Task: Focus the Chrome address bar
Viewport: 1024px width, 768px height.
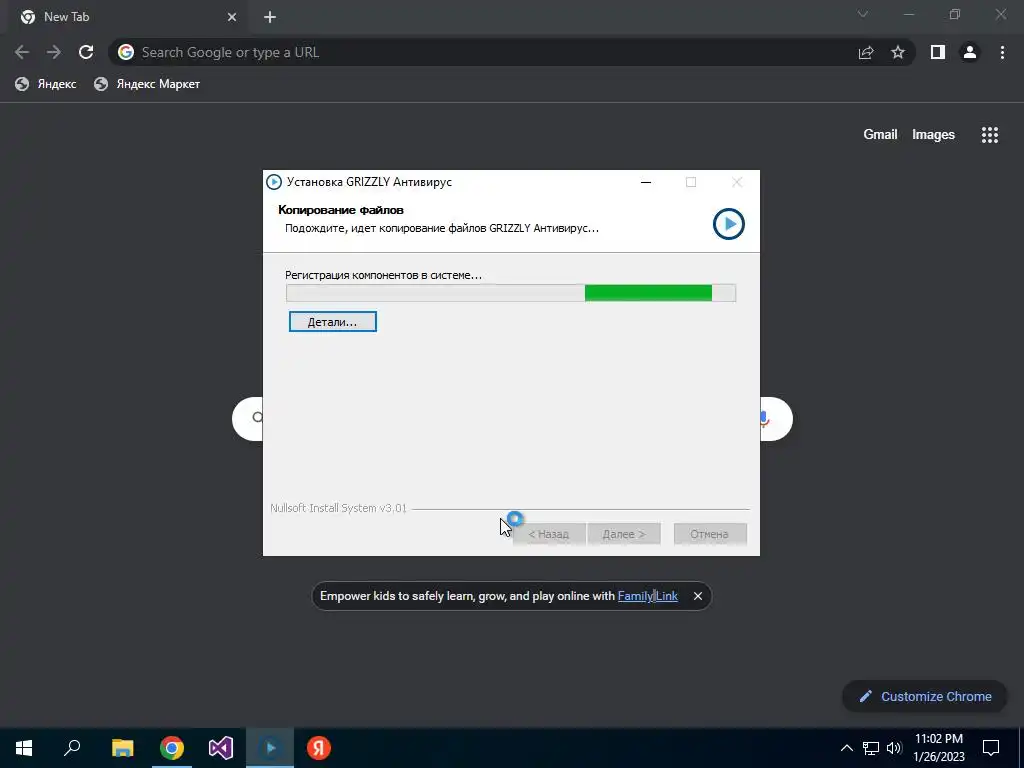Action: pos(483,52)
